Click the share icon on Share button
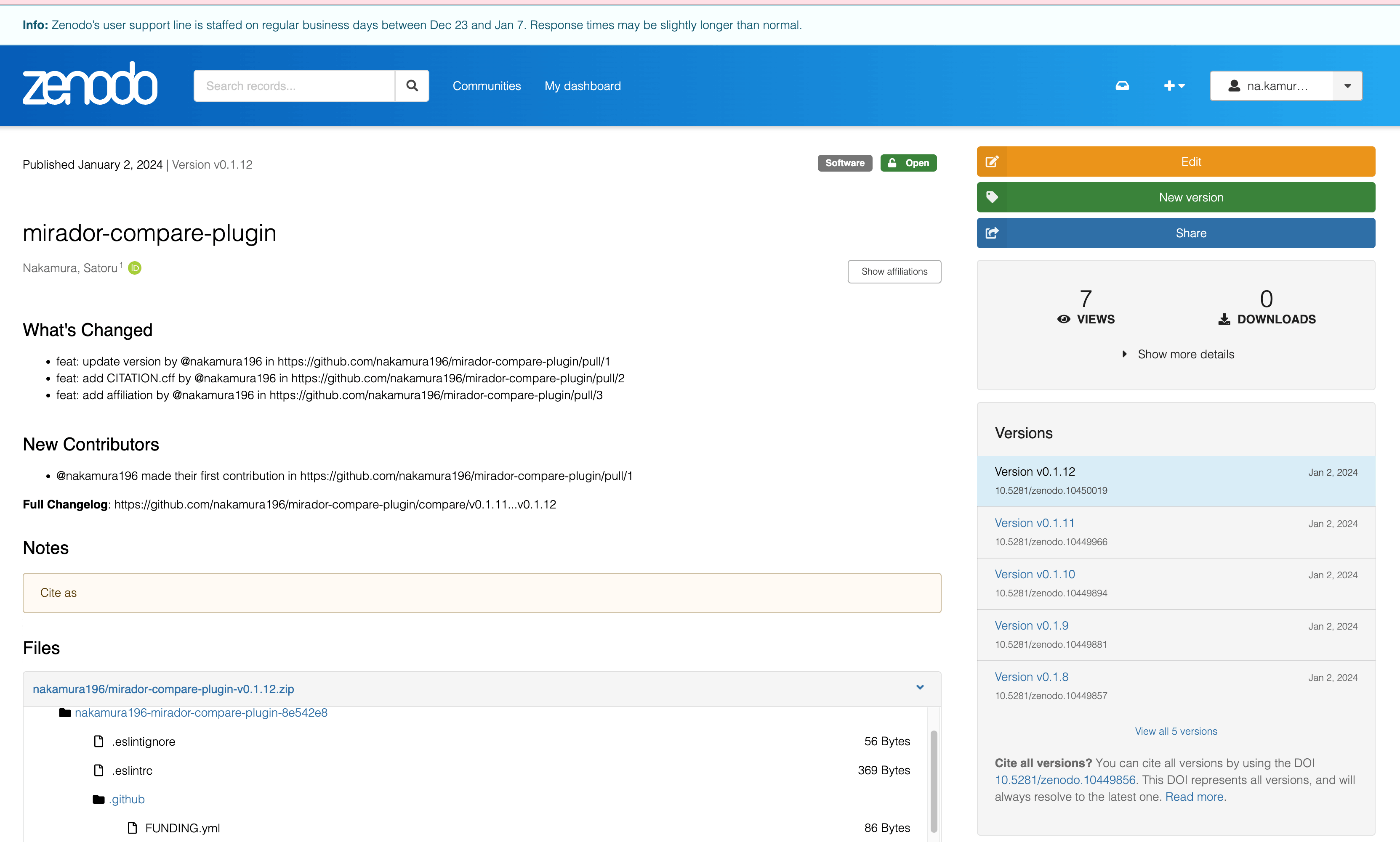 click(x=992, y=233)
